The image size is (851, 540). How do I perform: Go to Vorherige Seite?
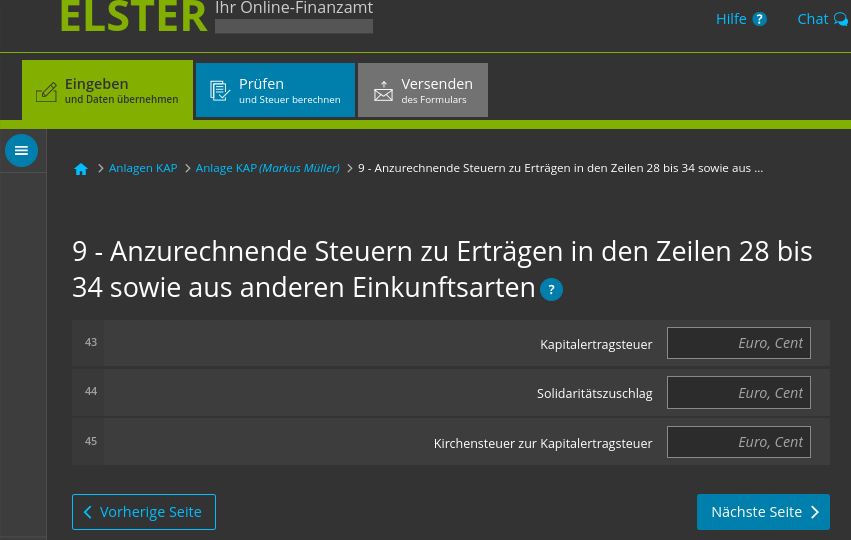pos(144,512)
